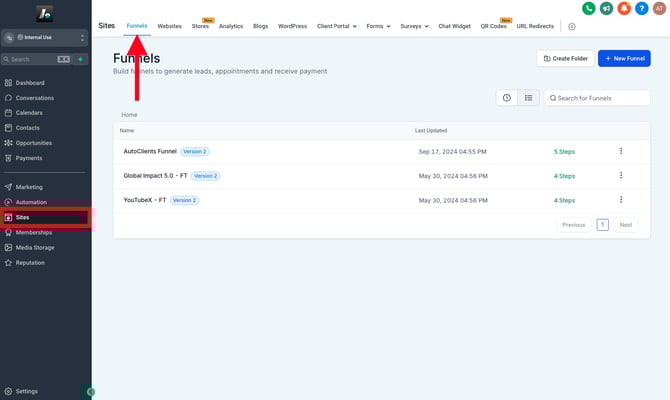The height and width of the screenshot is (400, 670).
Task: Click the New Funnel button
Action: coord(624,59)
